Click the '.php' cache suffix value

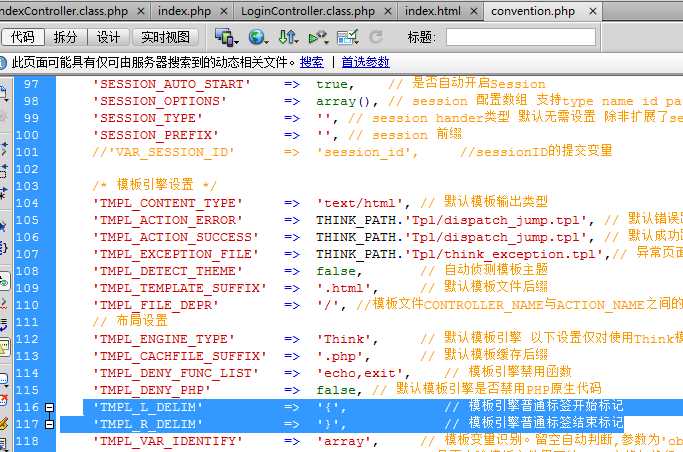point(340,356)
